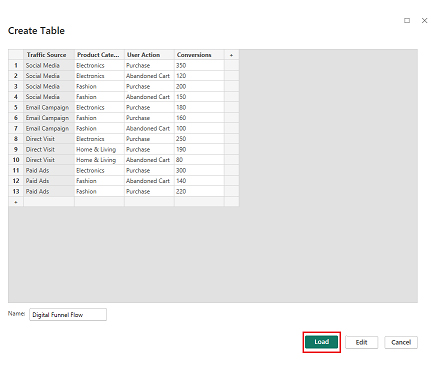Select row 8 header
The image size is (434, 373).
(x=16, y=139)
